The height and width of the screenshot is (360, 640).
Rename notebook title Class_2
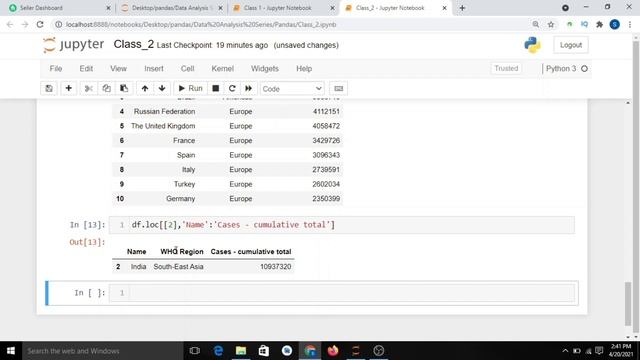(133, 44)
